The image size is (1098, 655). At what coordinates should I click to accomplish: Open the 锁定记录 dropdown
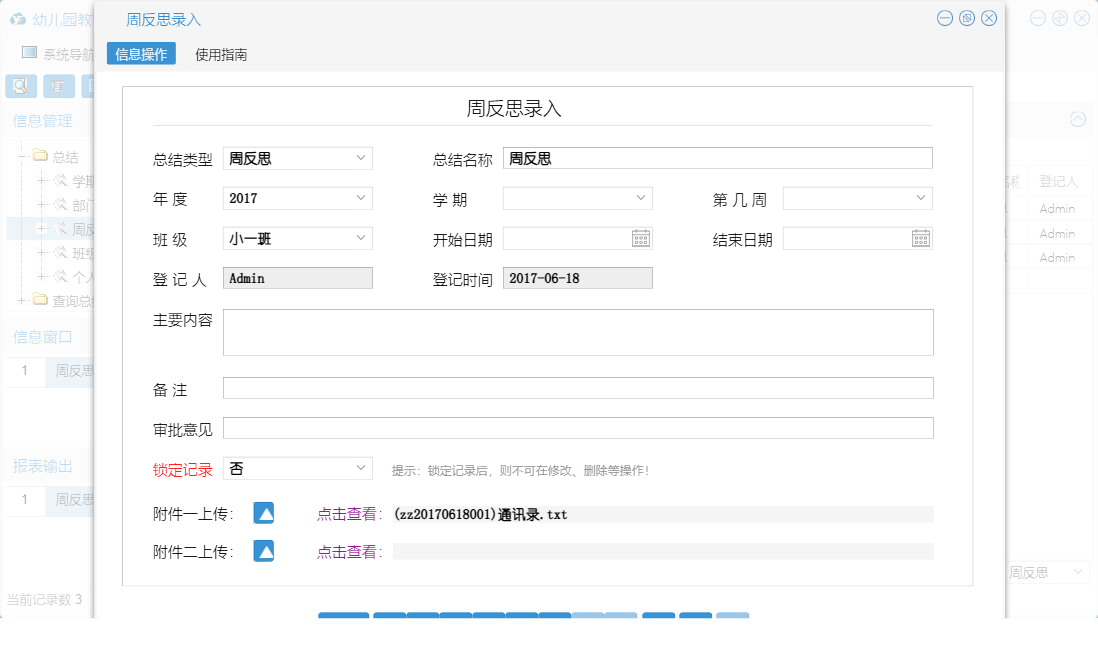[x=360, y=467]
